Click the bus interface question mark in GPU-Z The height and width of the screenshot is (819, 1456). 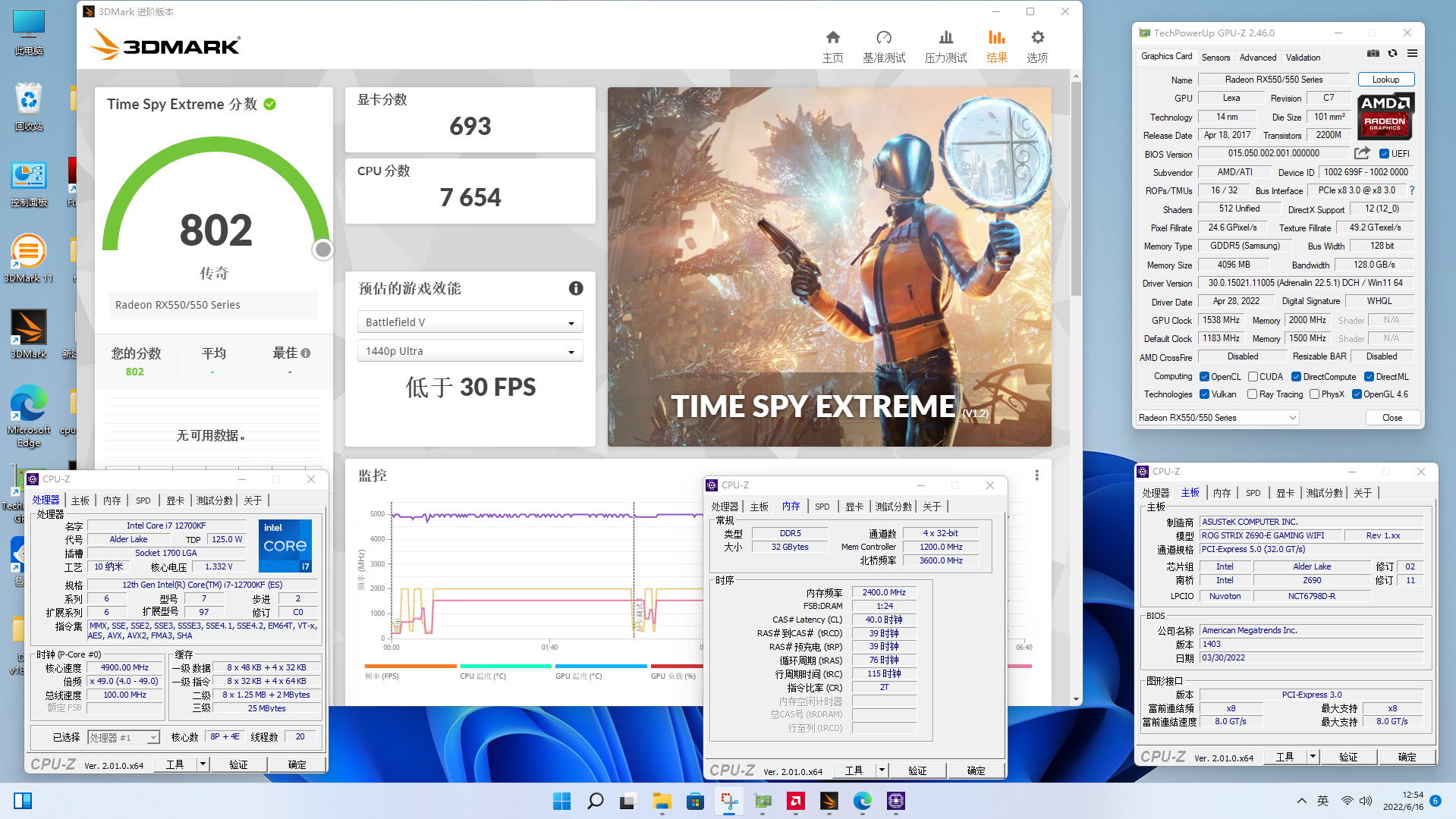coord(1412,191)
